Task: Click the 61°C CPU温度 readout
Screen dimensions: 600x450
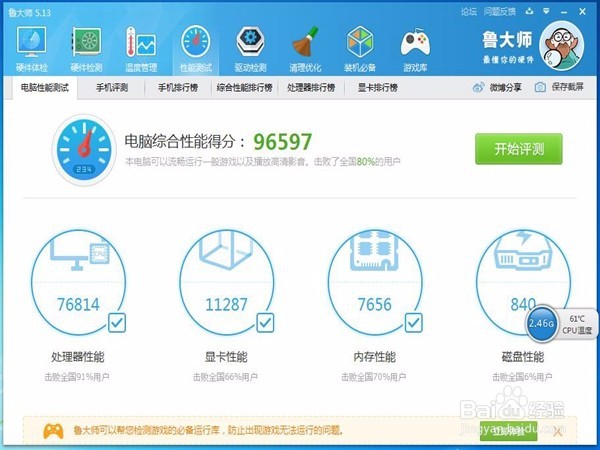Action: [x=577, y=324]
